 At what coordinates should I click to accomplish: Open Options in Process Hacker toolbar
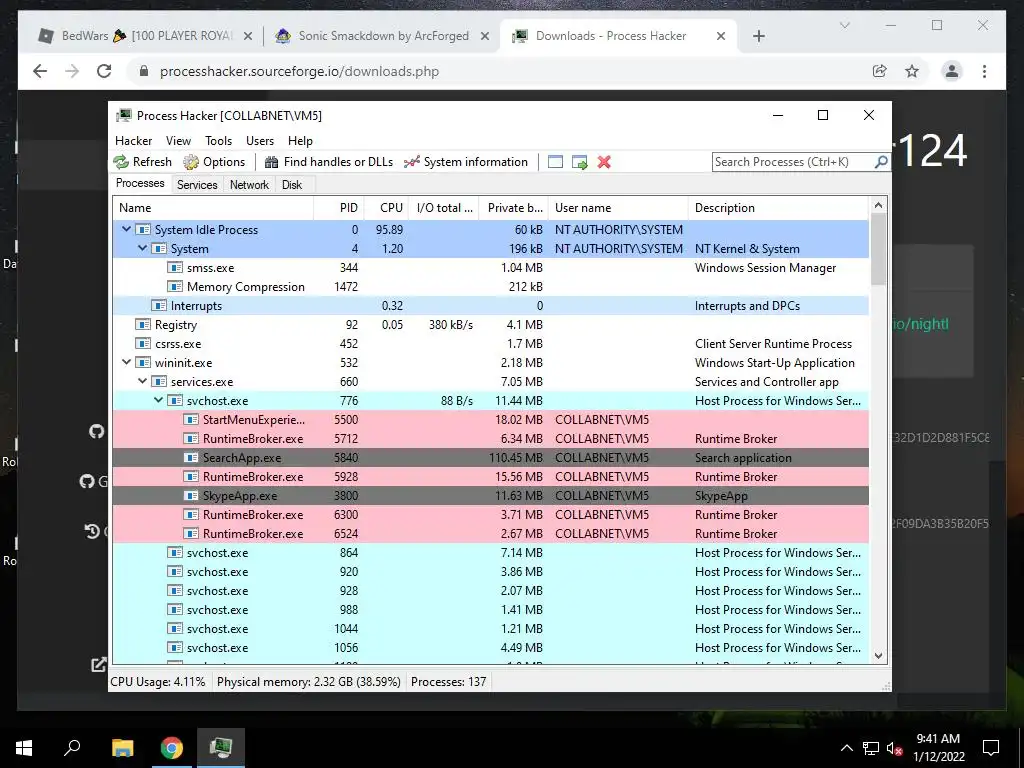pyautogui.click(x=214, y=162)
